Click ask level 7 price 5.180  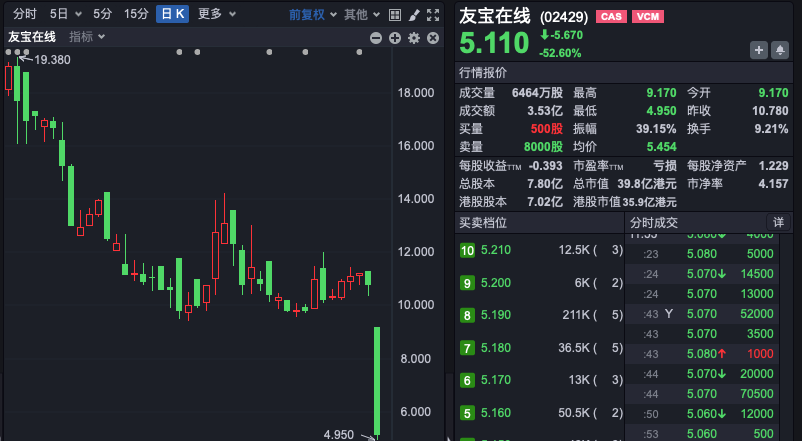click(496, 348)
